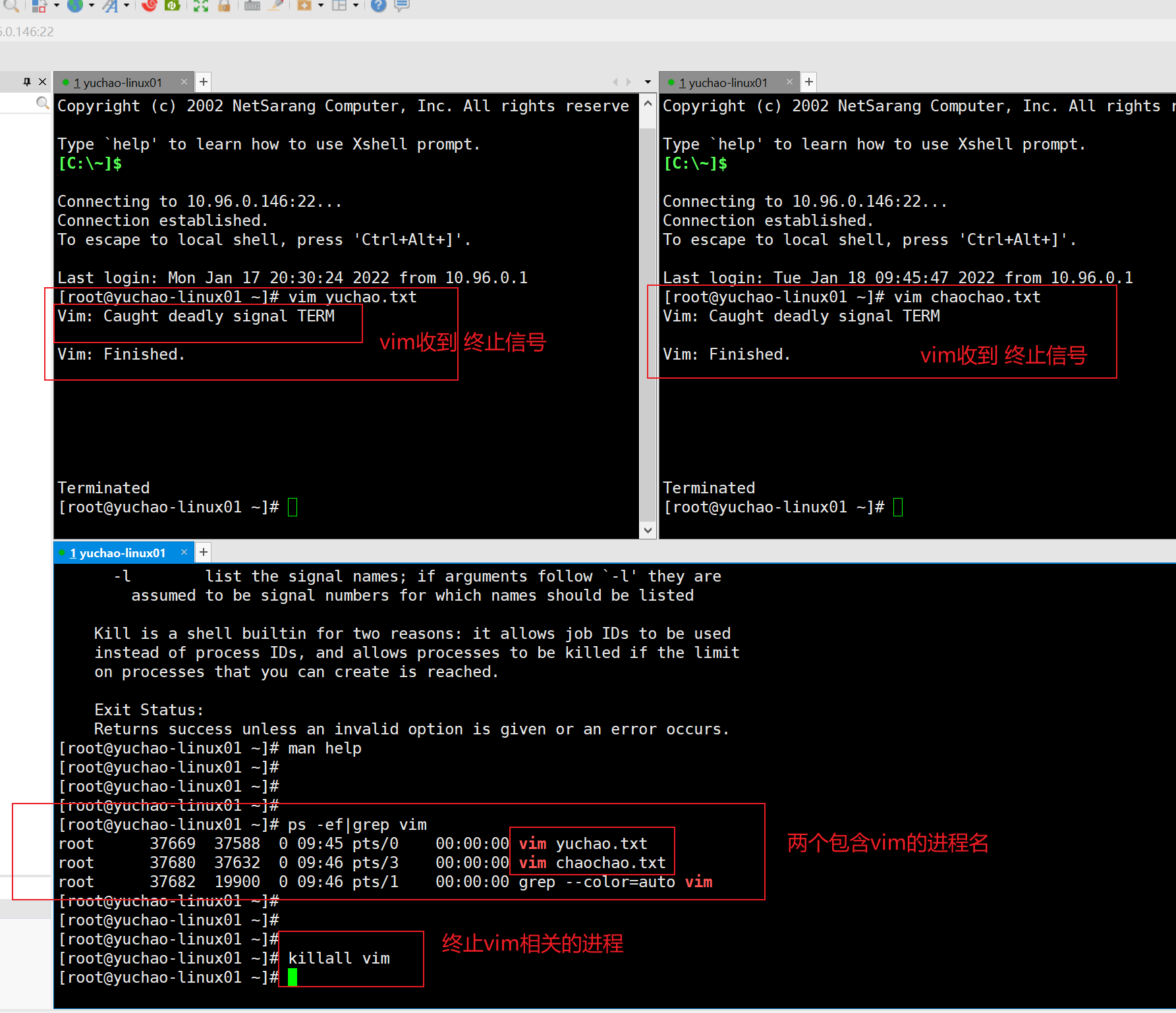1176x1013 pixels.
Task: Click the red Xagent swirl icon
Action: click(150, 6)
